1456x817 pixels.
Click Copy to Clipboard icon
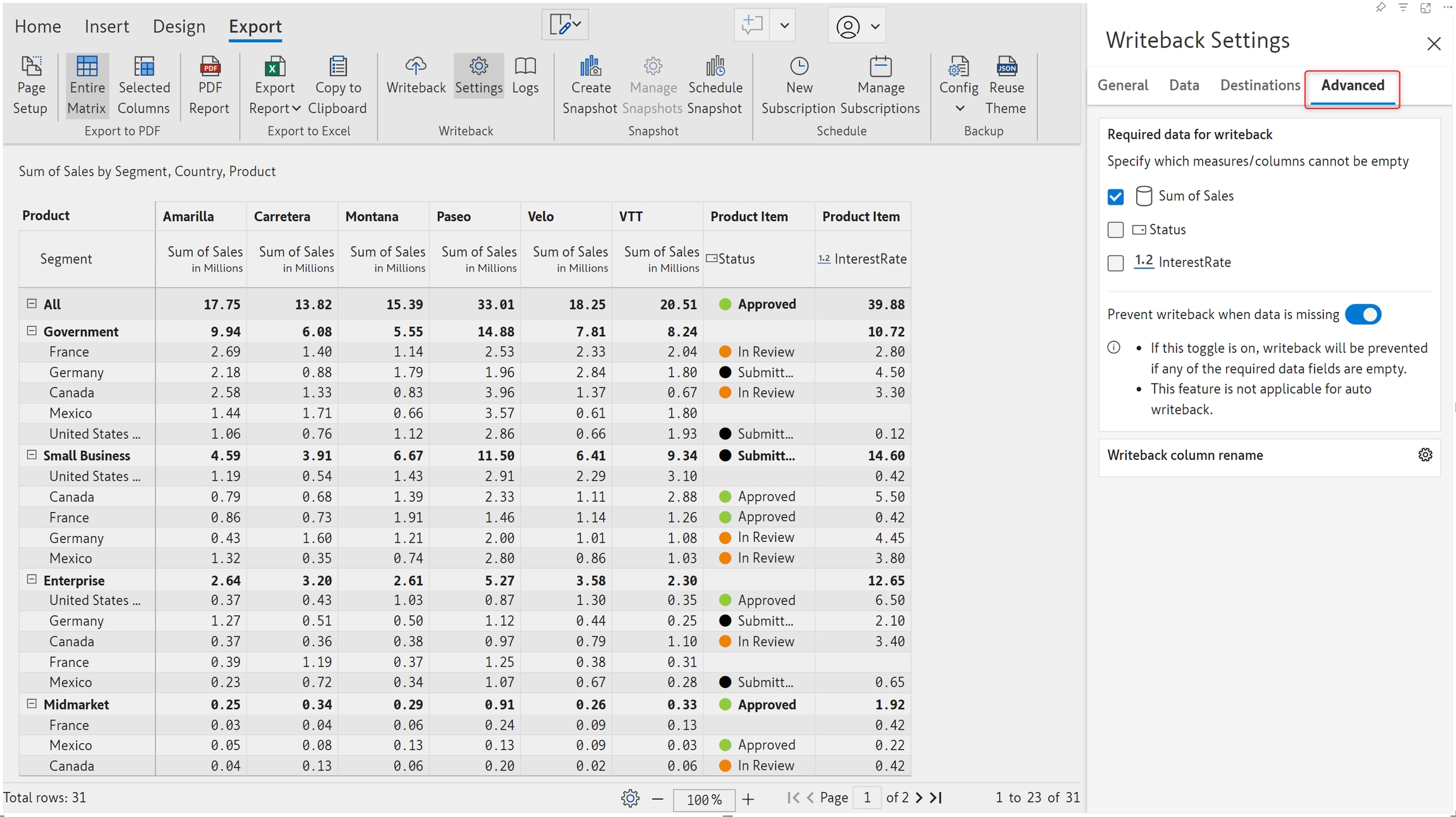click(x=337, y=66)
